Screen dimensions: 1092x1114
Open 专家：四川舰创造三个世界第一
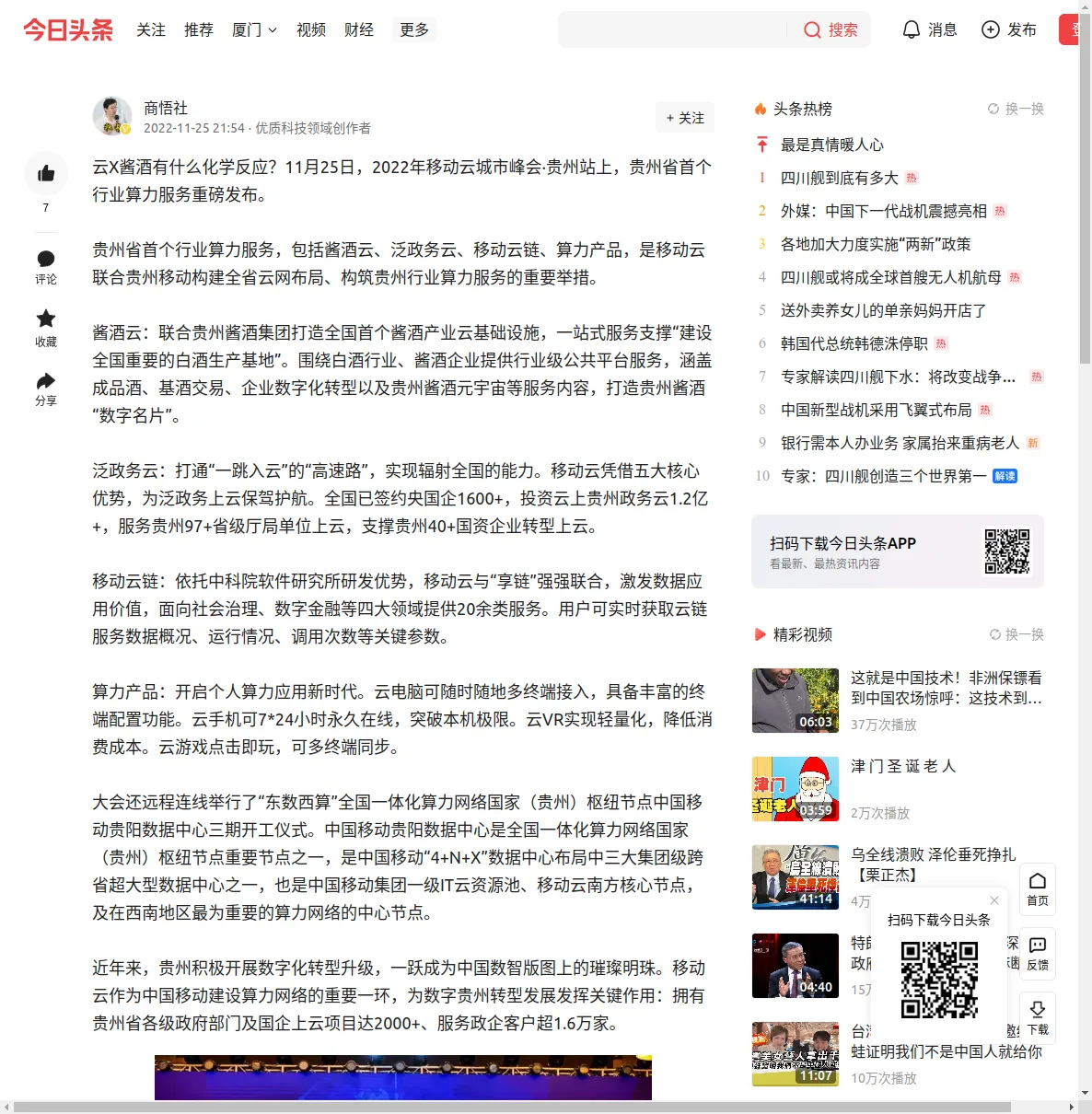tap(884, 476)
